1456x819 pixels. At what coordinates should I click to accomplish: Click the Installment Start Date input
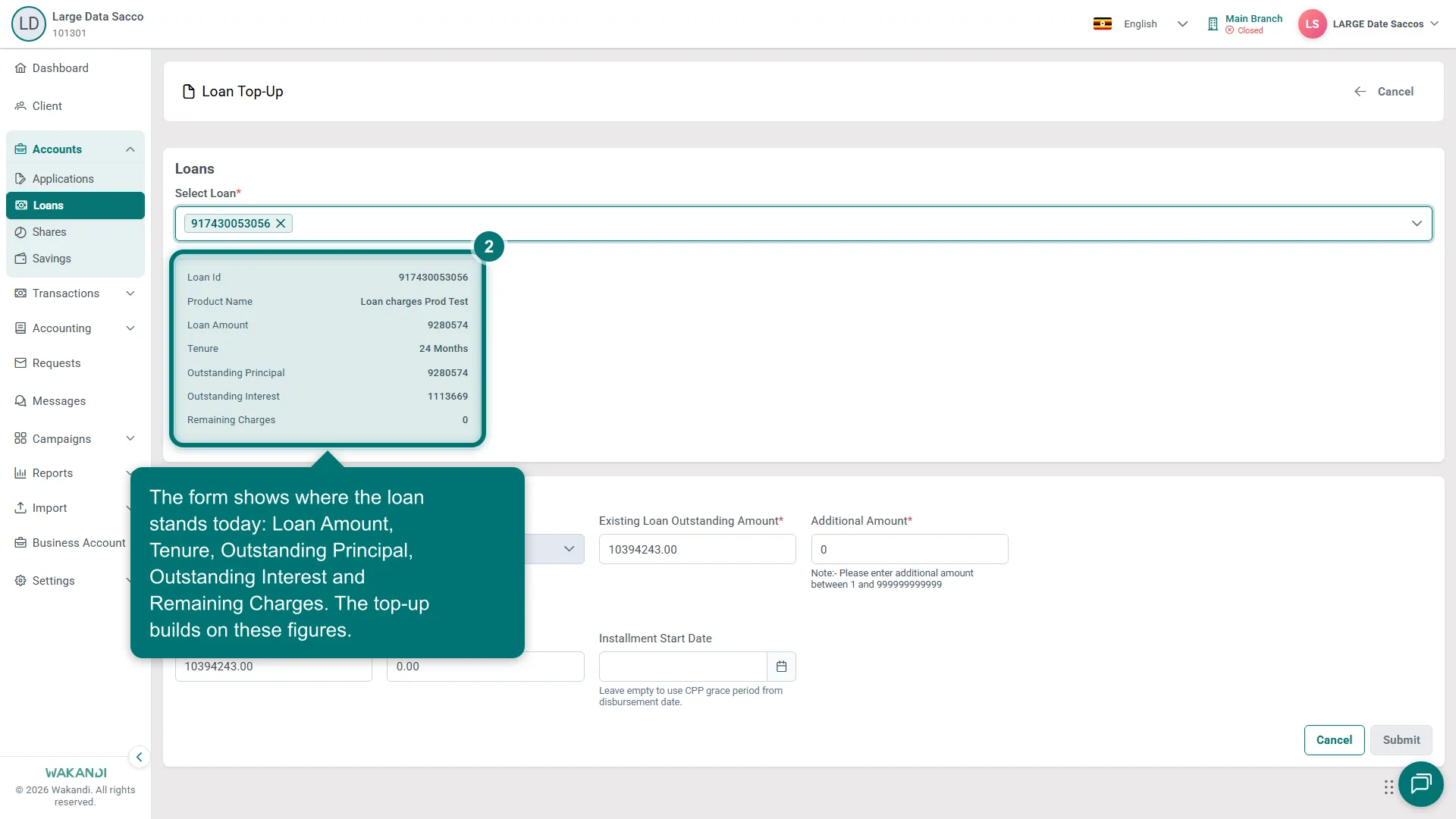[x=683, y=667]
